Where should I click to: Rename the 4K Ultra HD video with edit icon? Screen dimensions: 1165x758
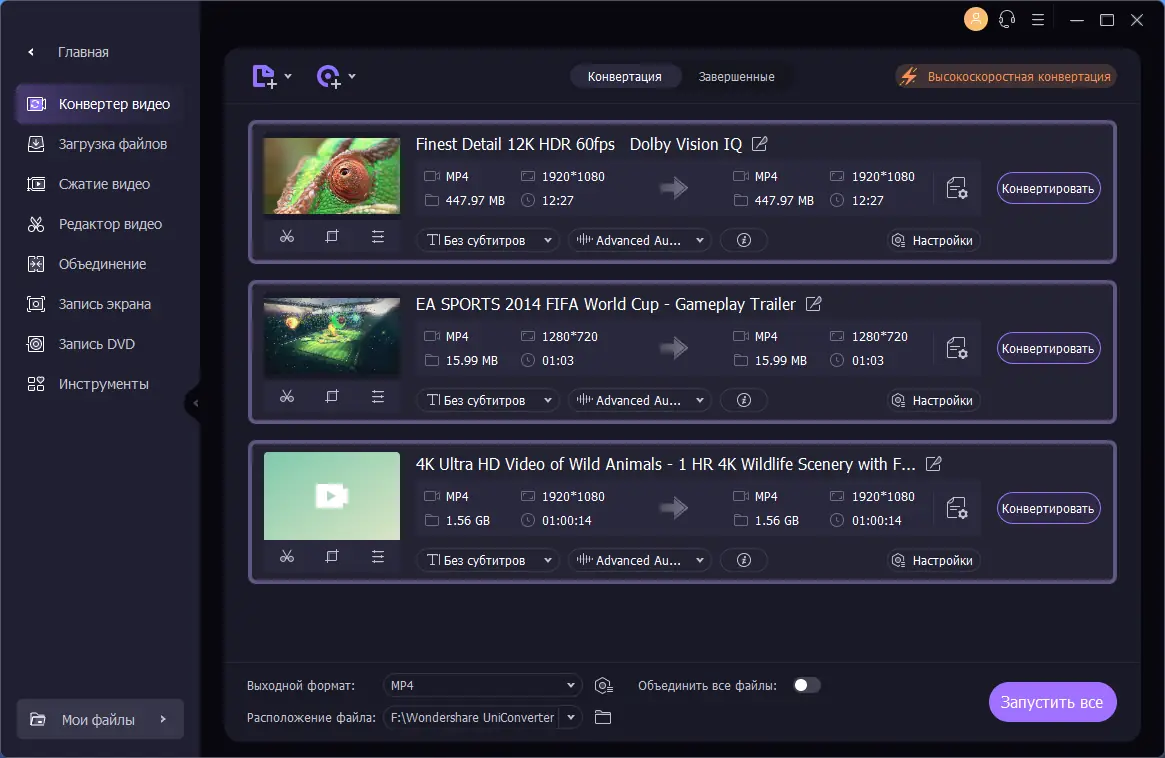pos(934,464)
